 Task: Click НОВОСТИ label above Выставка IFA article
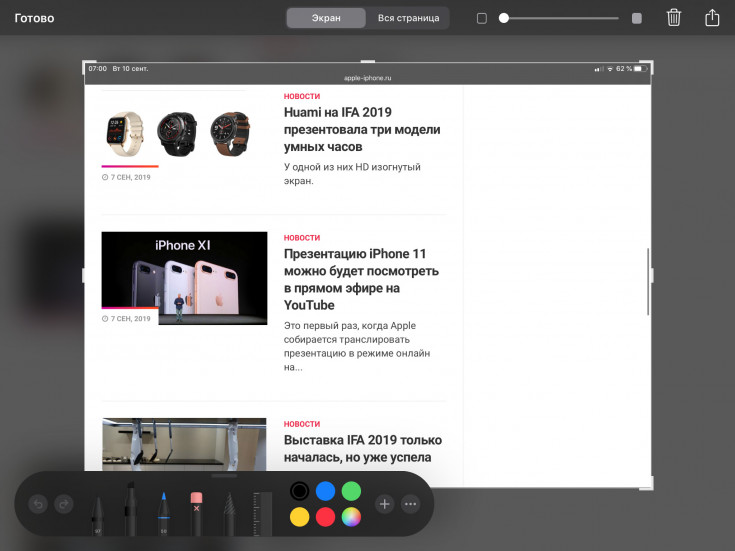click(x=302, y=424)
